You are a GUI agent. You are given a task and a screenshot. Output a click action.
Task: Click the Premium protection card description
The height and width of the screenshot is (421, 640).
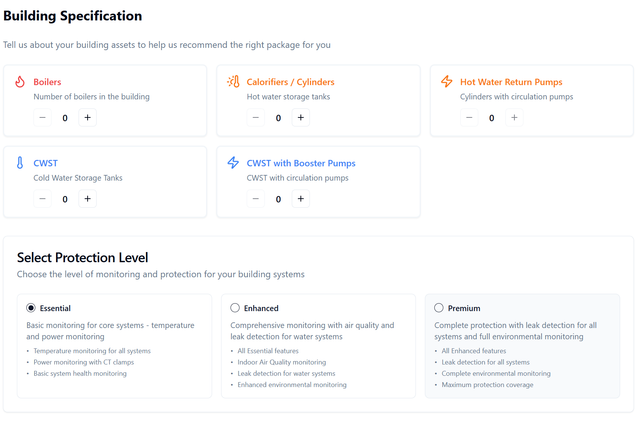point(516,331)
